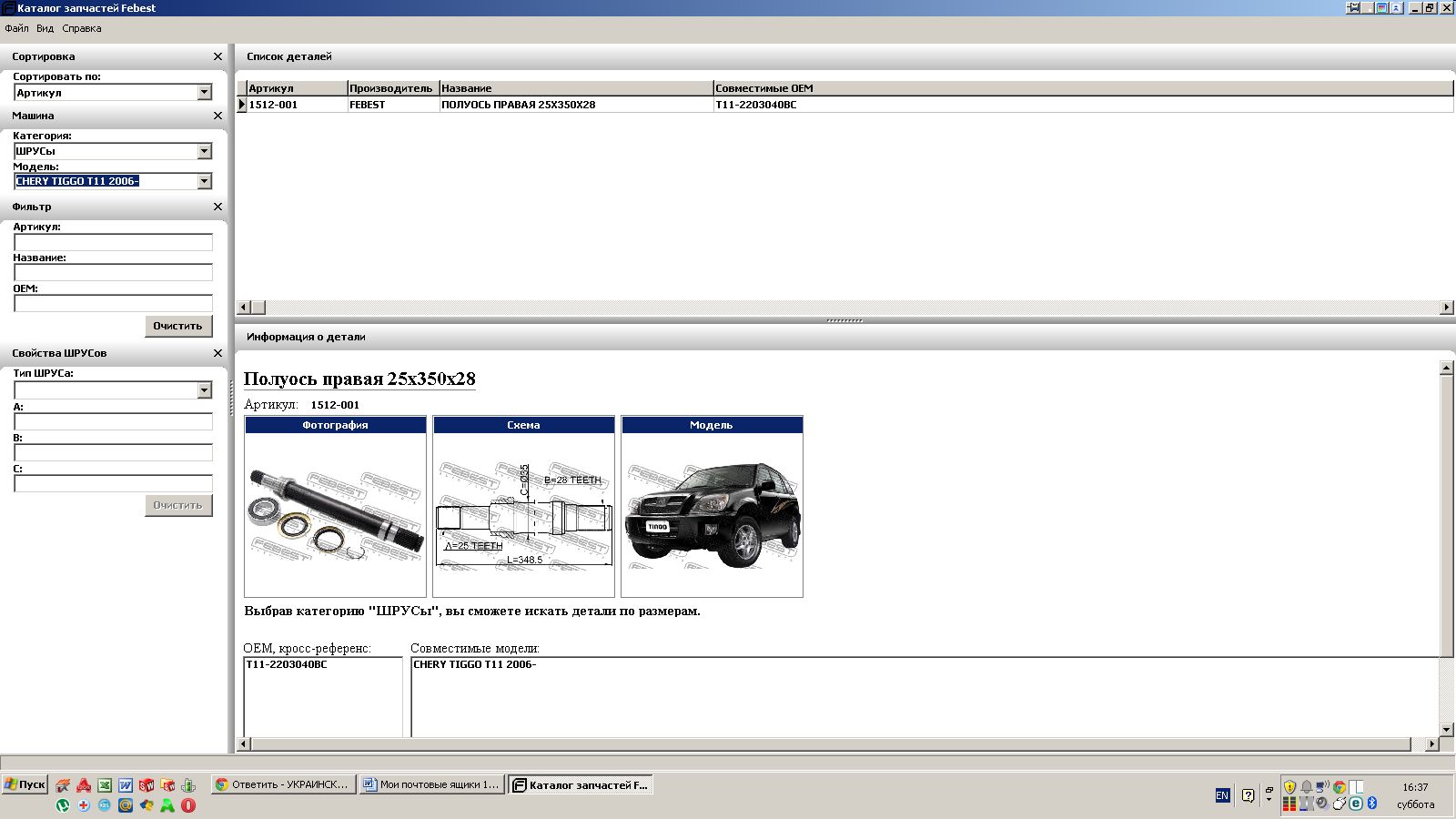Click the Артикул filter input field
The height and width of the screenshot is (819, 1456).
(113, 242)
